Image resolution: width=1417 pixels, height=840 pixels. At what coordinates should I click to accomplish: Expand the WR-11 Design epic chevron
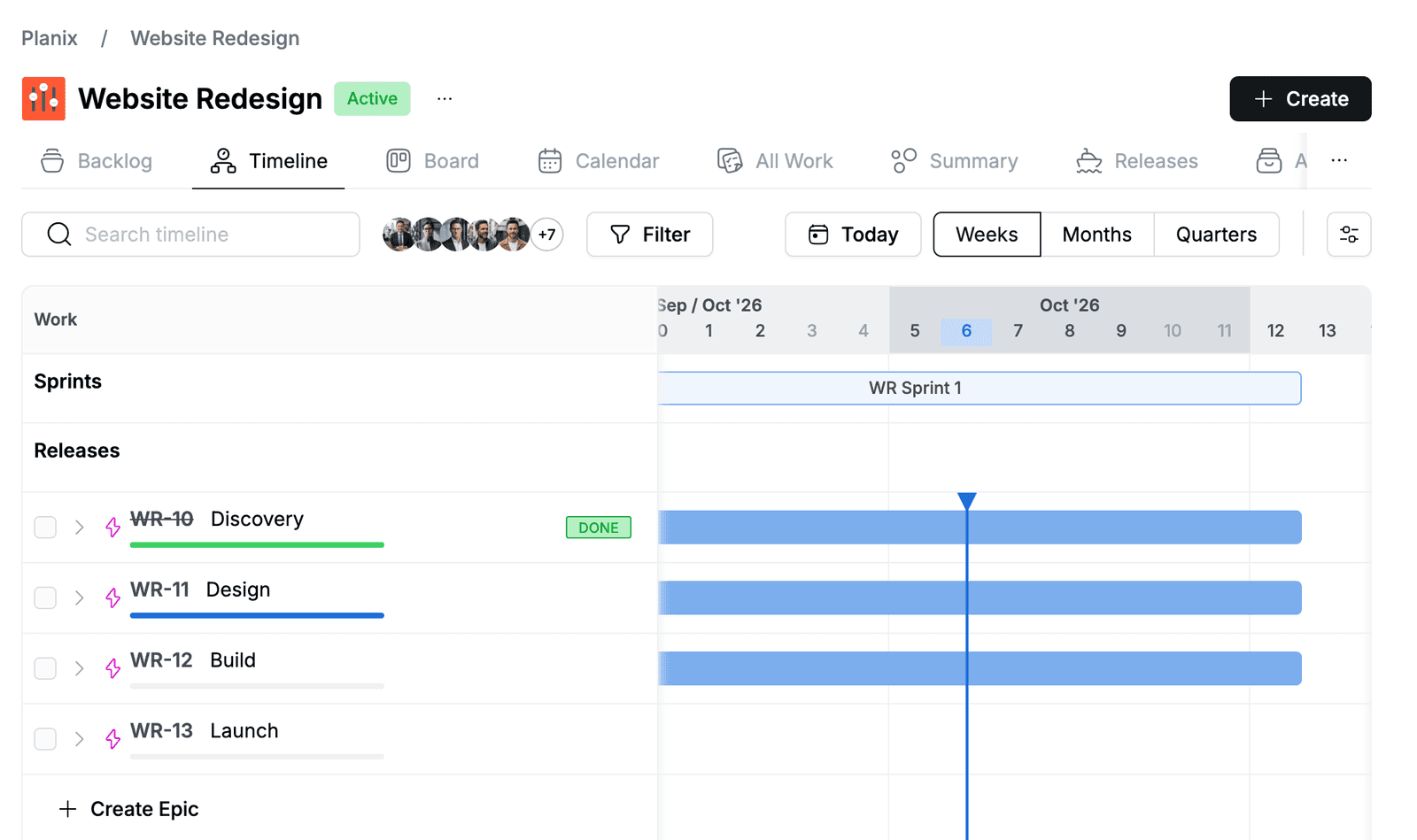click(x=80, y=597)
